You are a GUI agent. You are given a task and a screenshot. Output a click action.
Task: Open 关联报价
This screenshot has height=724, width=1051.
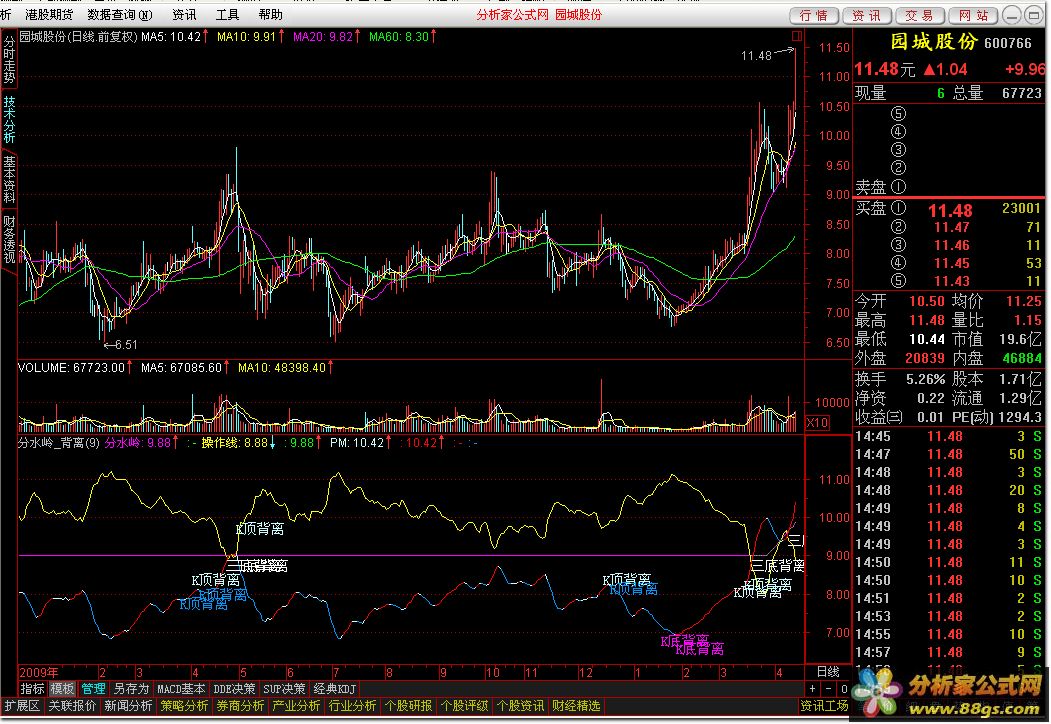tap(72, 706)
